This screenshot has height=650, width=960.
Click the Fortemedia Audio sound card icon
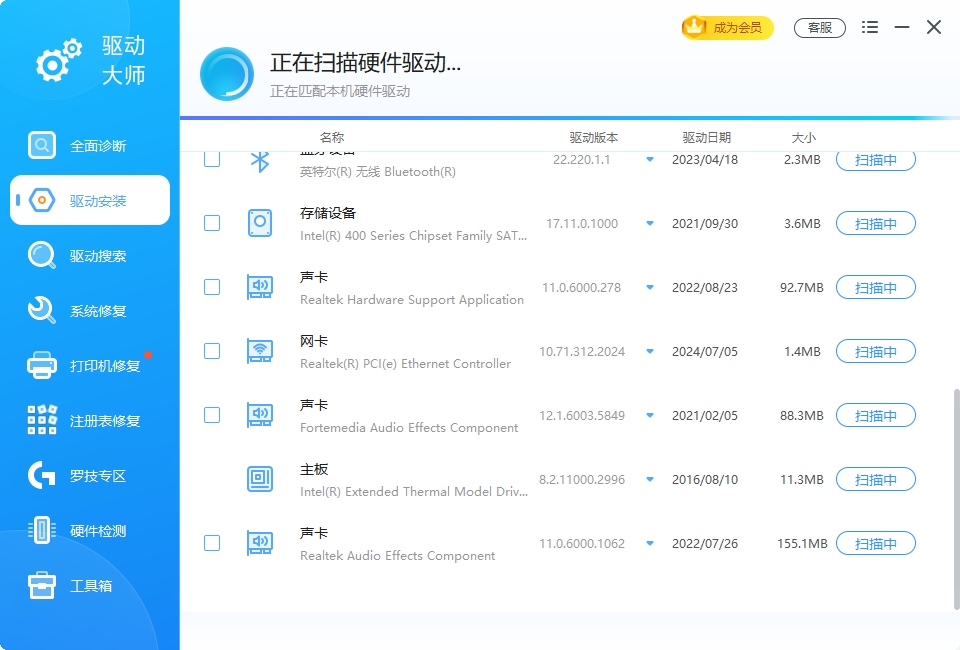pyautogui.click(x=260, y=415)
